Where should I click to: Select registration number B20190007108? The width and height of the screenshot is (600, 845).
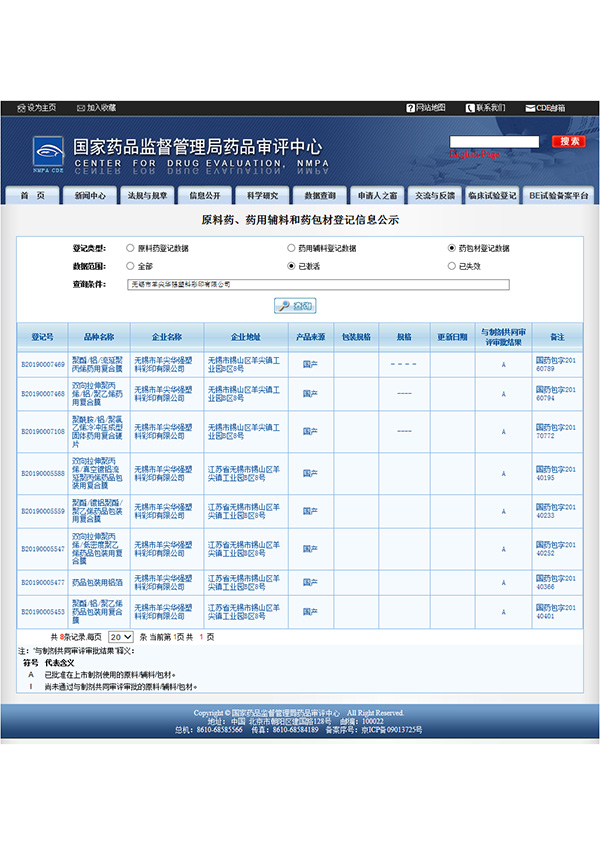[x=43, y=432]
